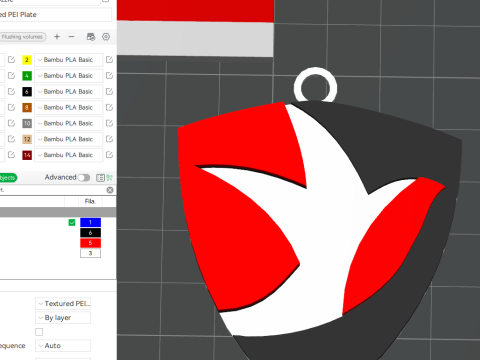The image size is (480, 360).
Task: Open filament 2 Bambu PLA Basic dropdown
Action: click(69, 60)
